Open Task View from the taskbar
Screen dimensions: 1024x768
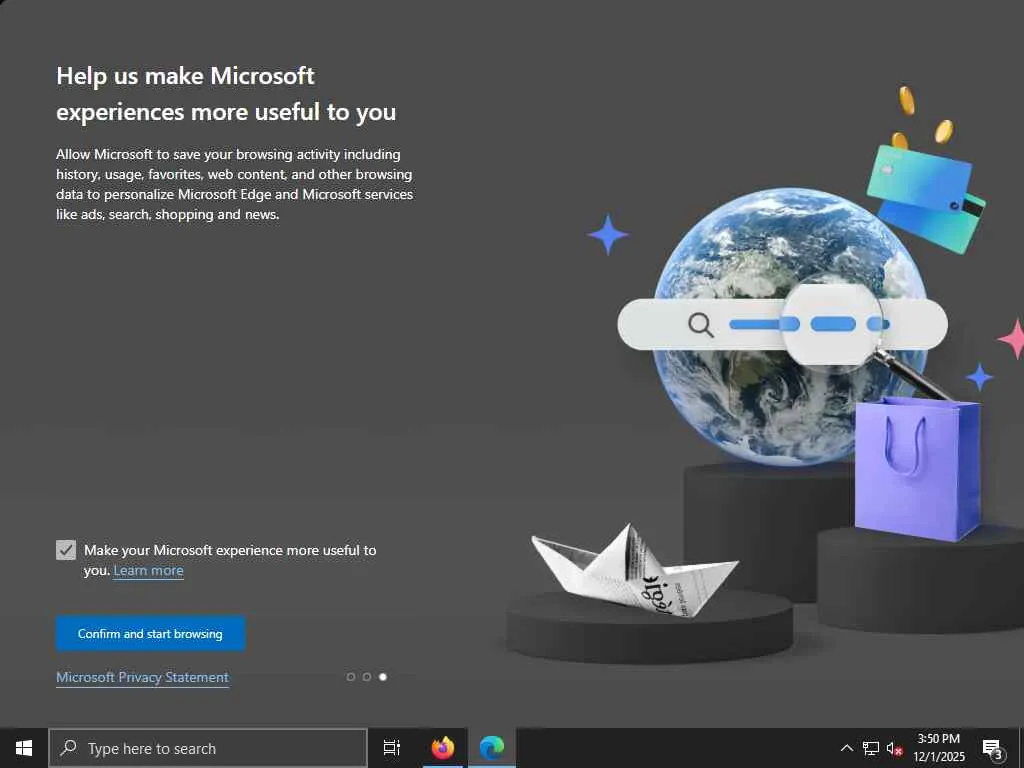[x=392, y=748]
